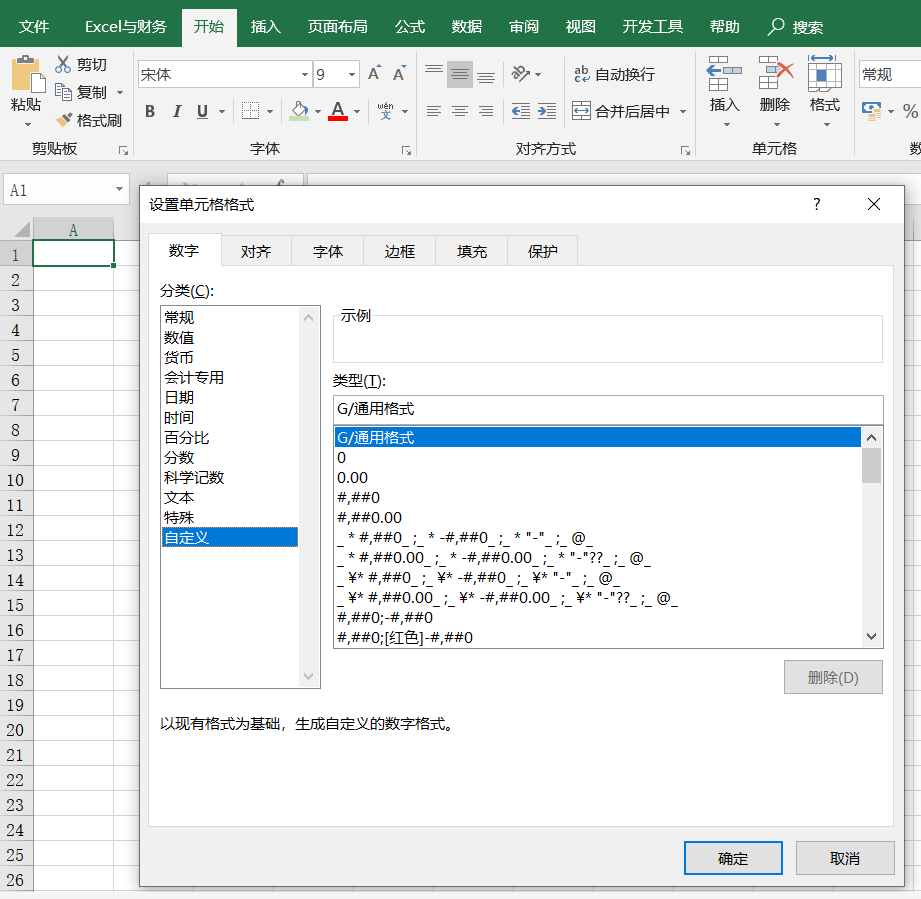The height and width of the screenshot is (899, 921).
Task: Decrease indent
Action: pyautogui.click(x=521, y=111)
